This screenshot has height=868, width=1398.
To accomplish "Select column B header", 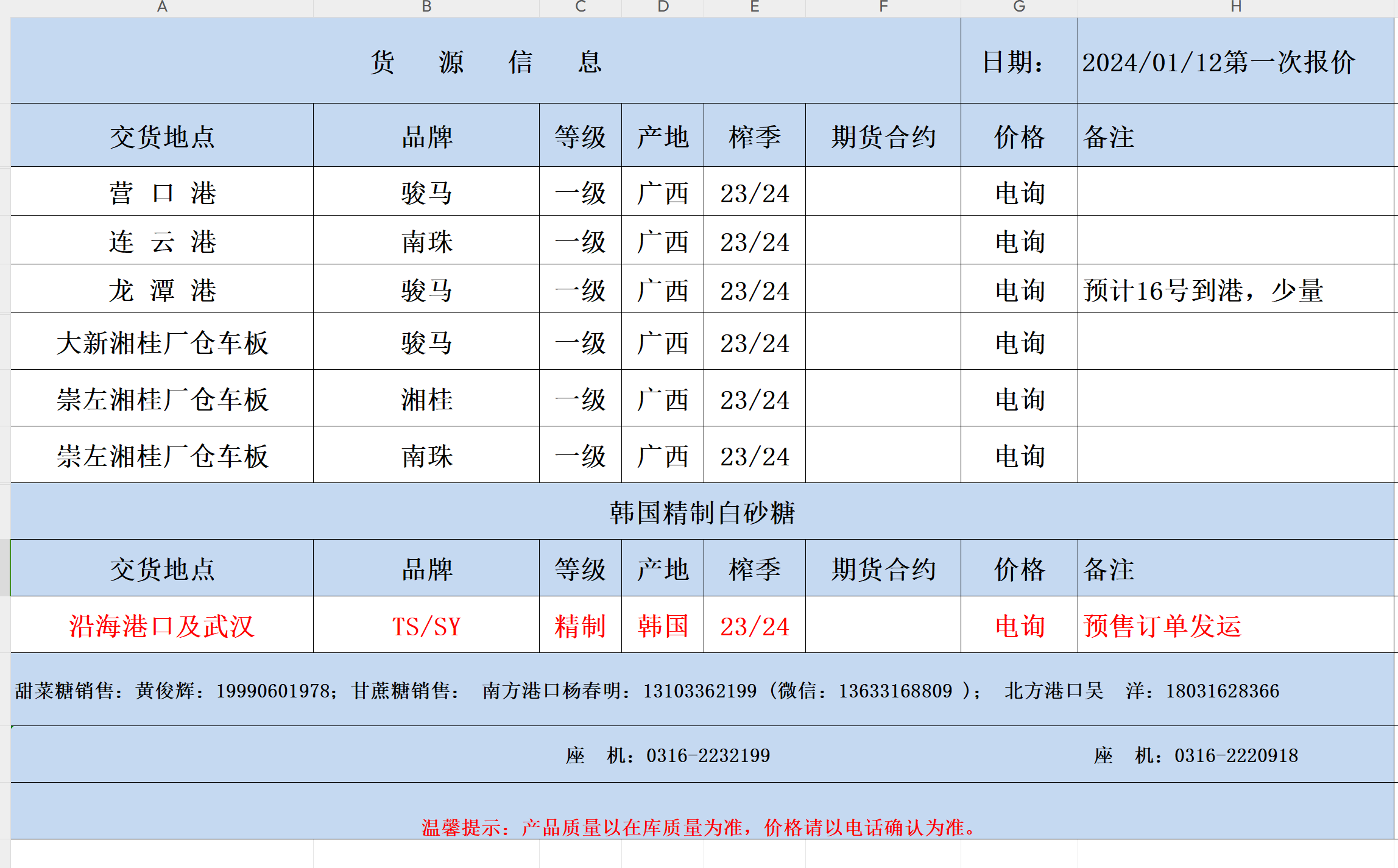I will [426, 7].
